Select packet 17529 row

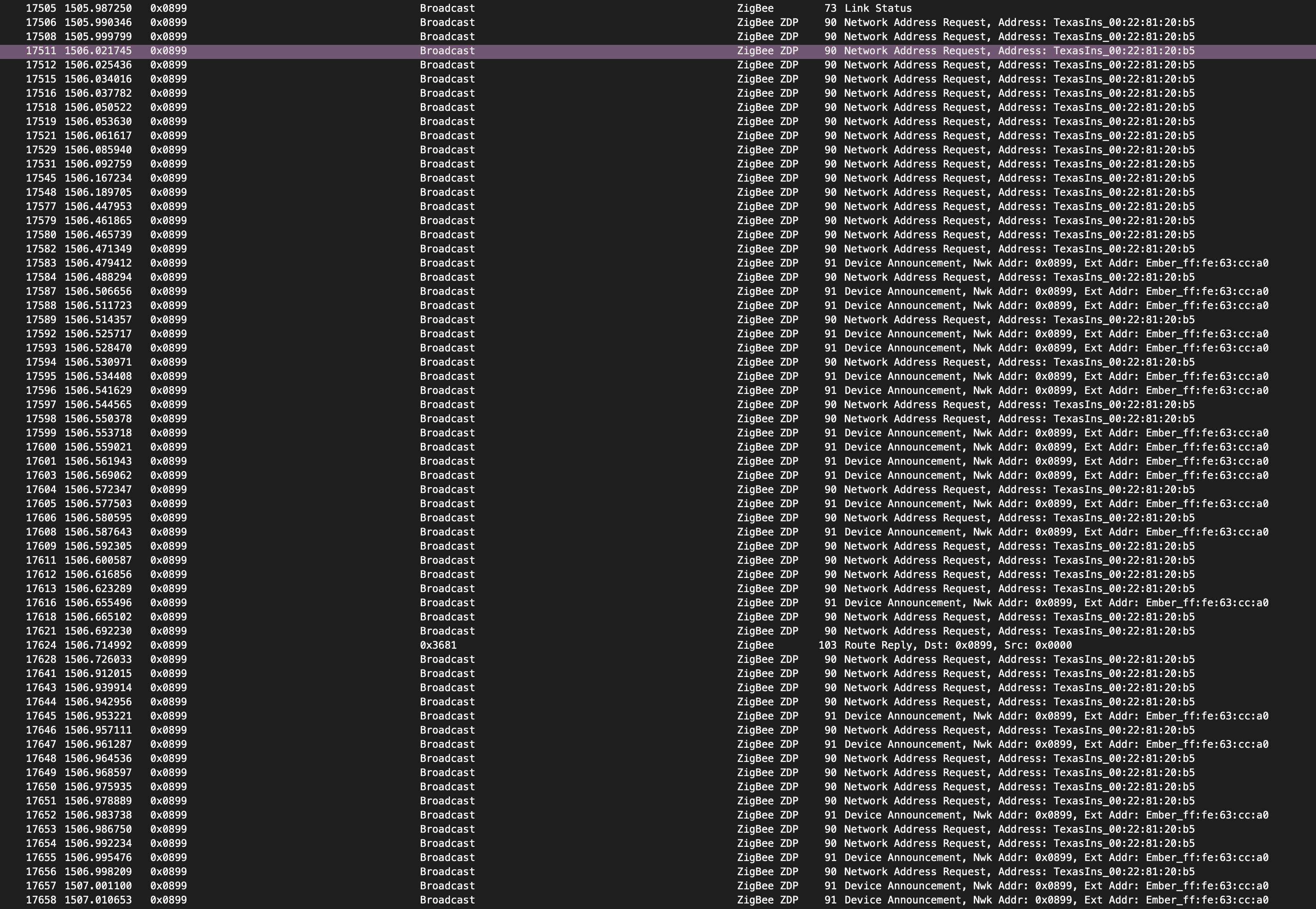[x=41, y=150]
